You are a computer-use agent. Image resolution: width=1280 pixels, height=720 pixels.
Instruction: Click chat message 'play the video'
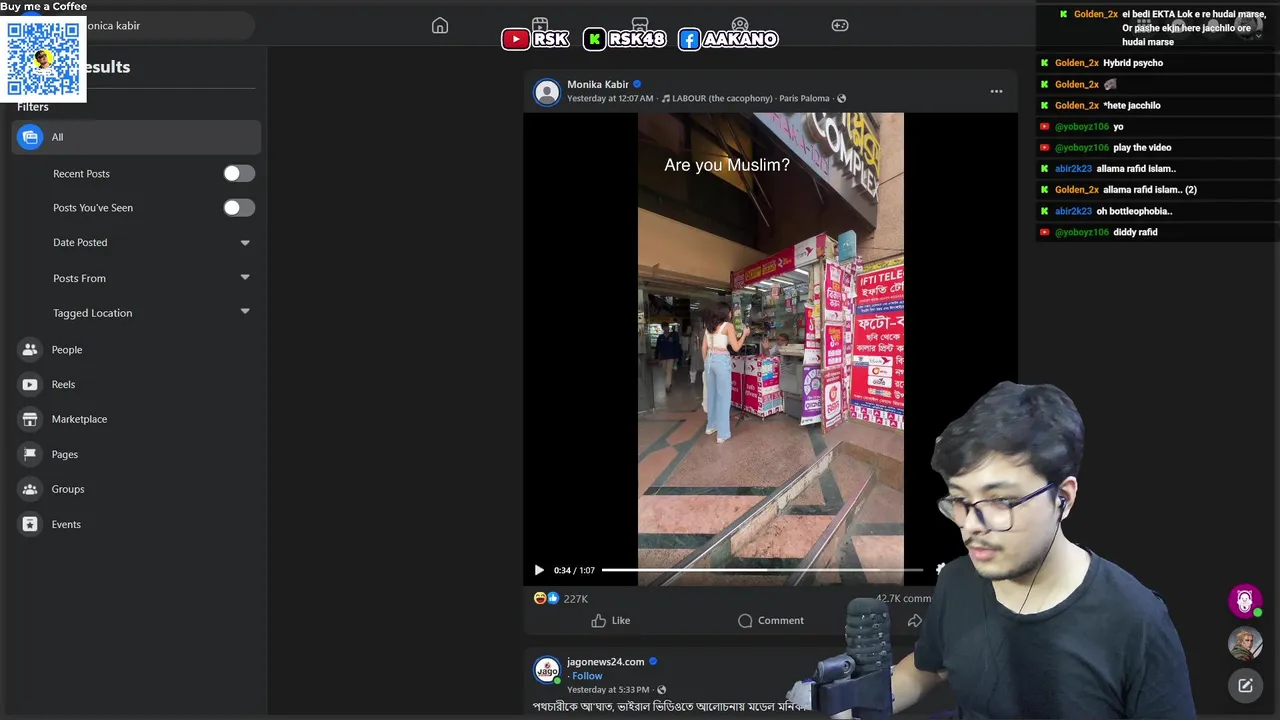[1142, 148]
